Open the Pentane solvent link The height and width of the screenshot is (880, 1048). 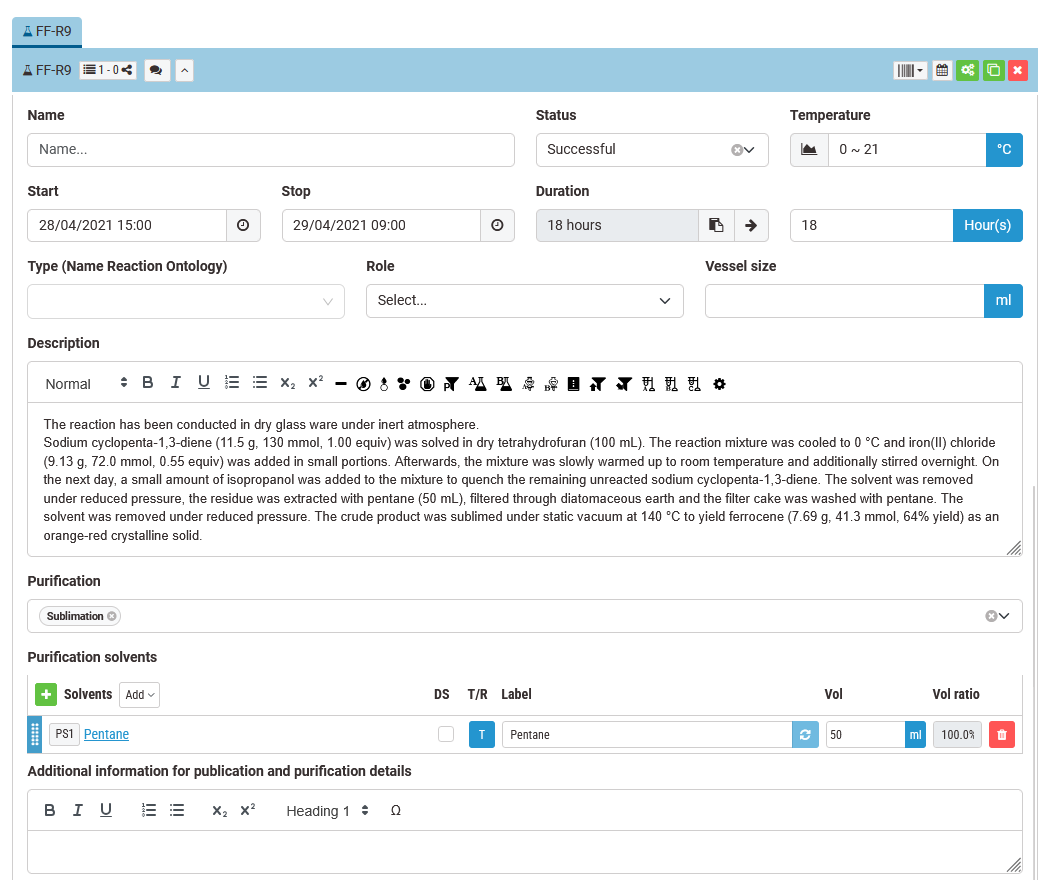(106, 735)
